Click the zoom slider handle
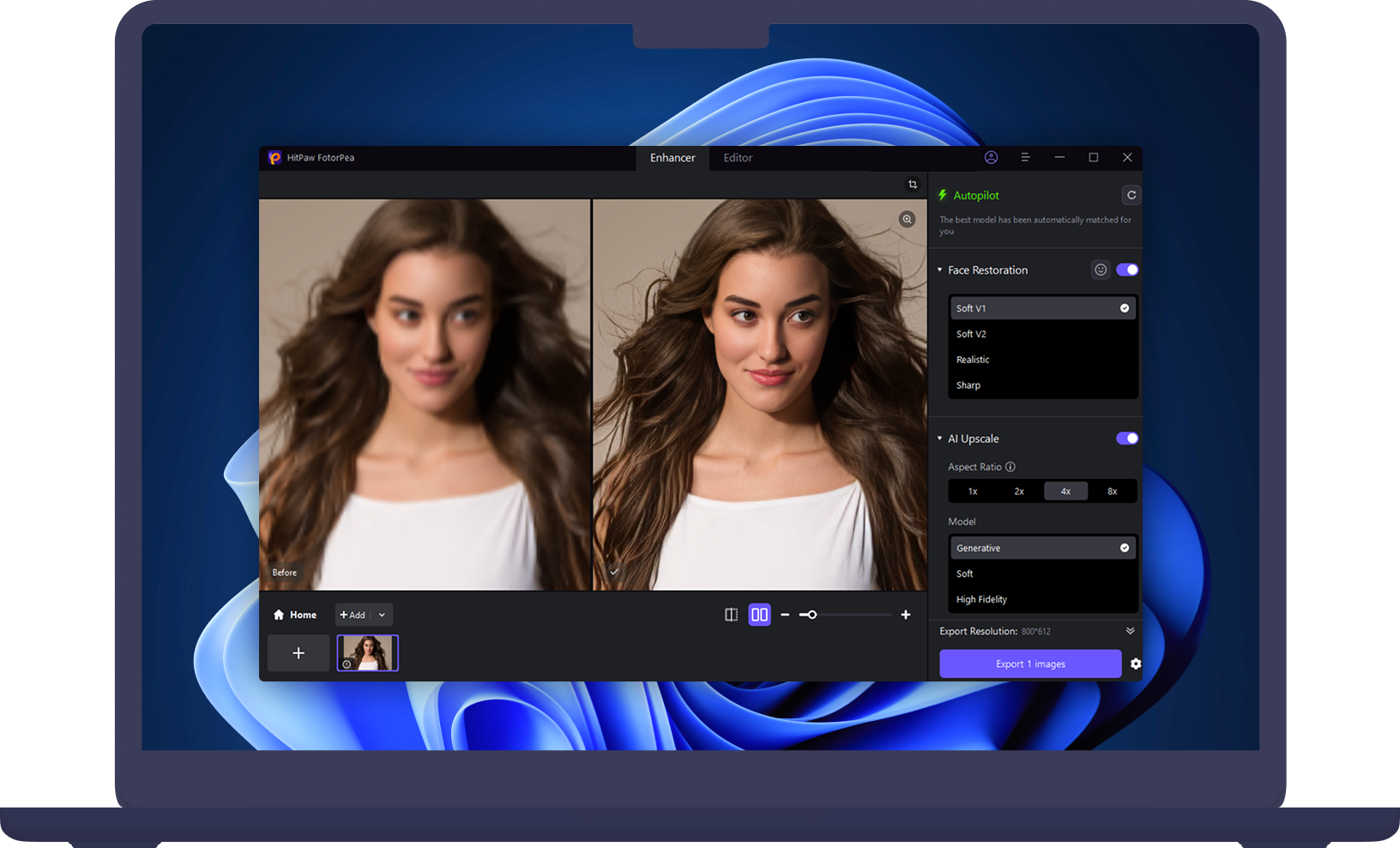1400x848 pixels. 812,615
